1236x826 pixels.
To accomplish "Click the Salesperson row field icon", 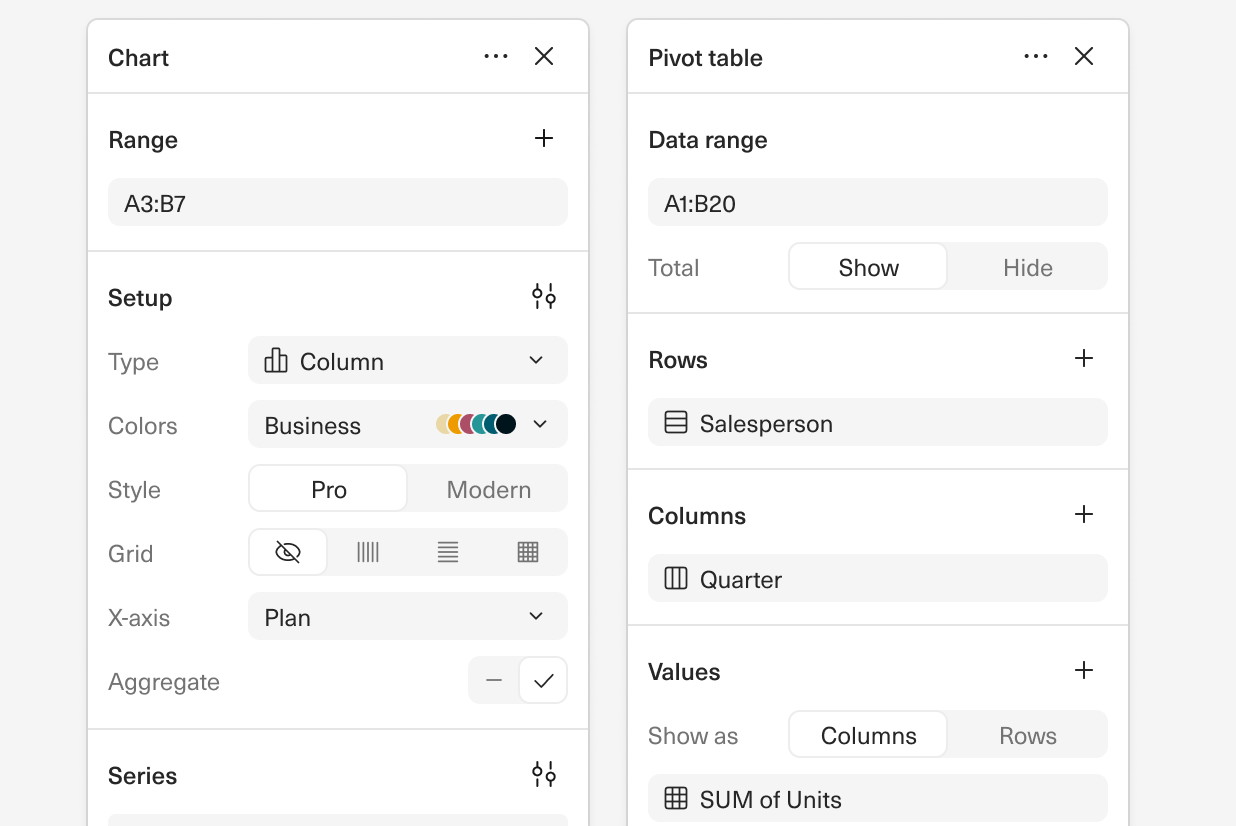I will click(676, 423).
